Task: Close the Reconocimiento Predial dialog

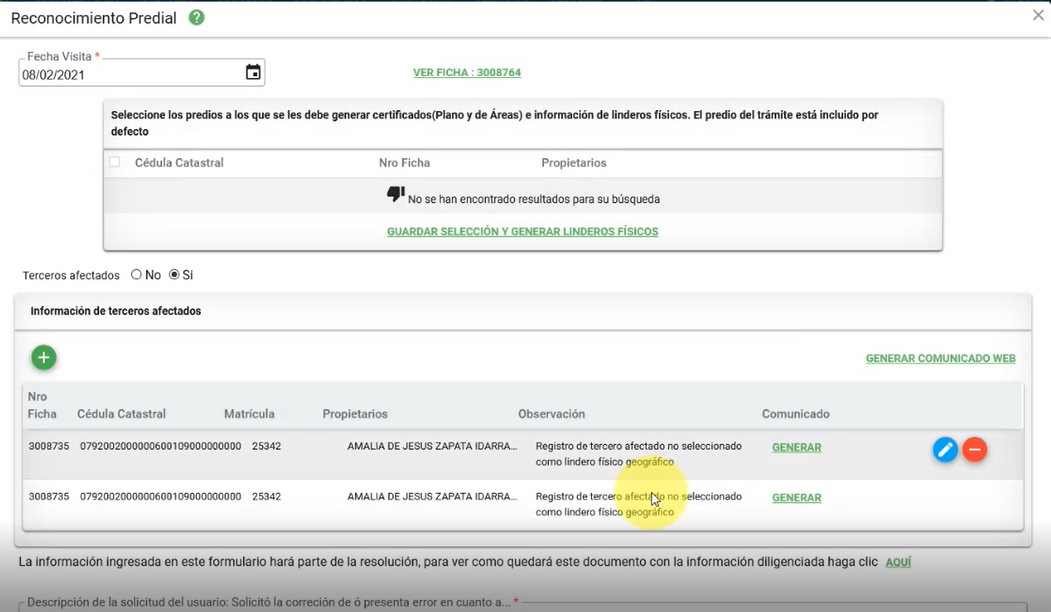Action: coord(1038,16)
